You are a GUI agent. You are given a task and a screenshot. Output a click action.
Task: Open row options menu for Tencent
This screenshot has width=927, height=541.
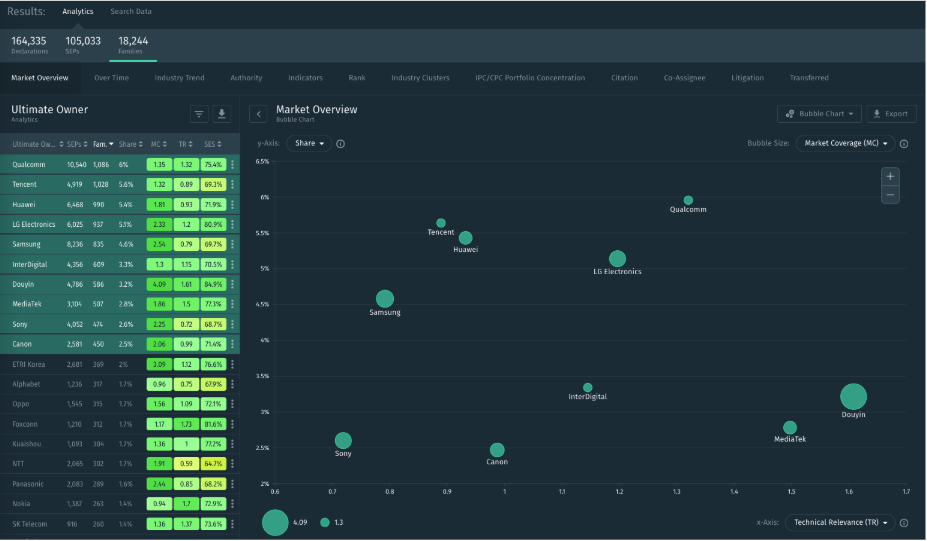(x=232, y=184)
